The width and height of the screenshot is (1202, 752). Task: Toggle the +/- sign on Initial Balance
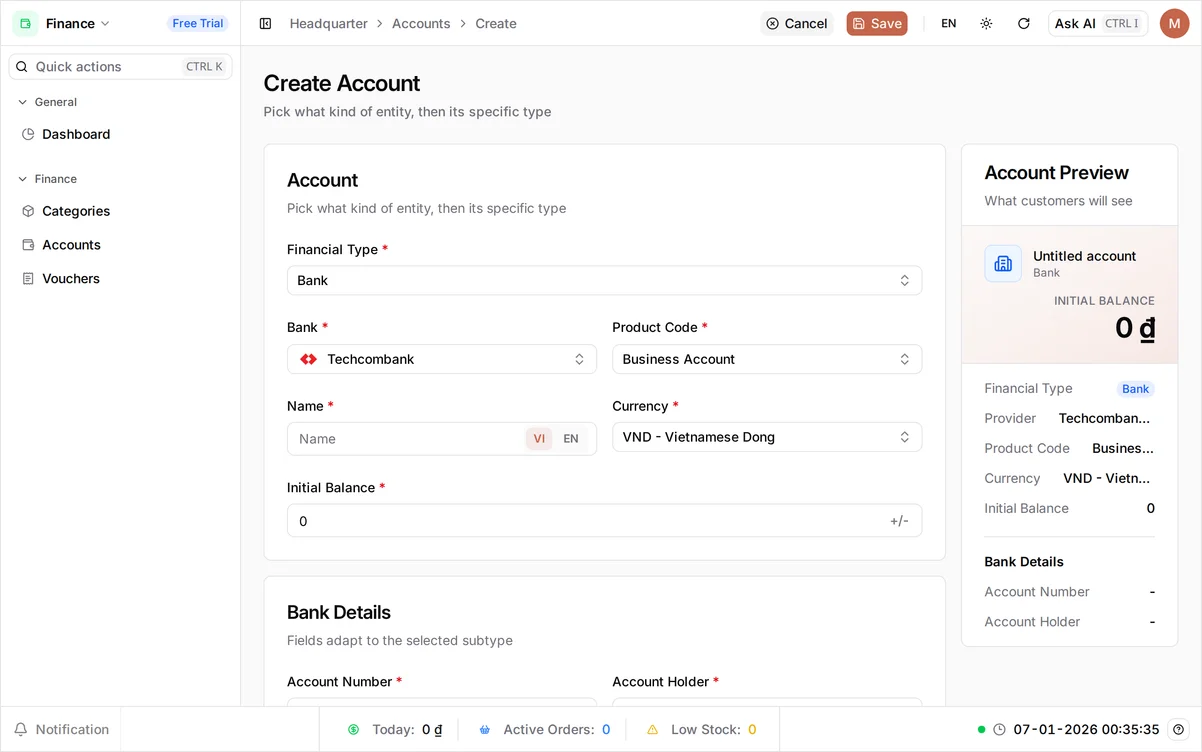coord(899,521)
